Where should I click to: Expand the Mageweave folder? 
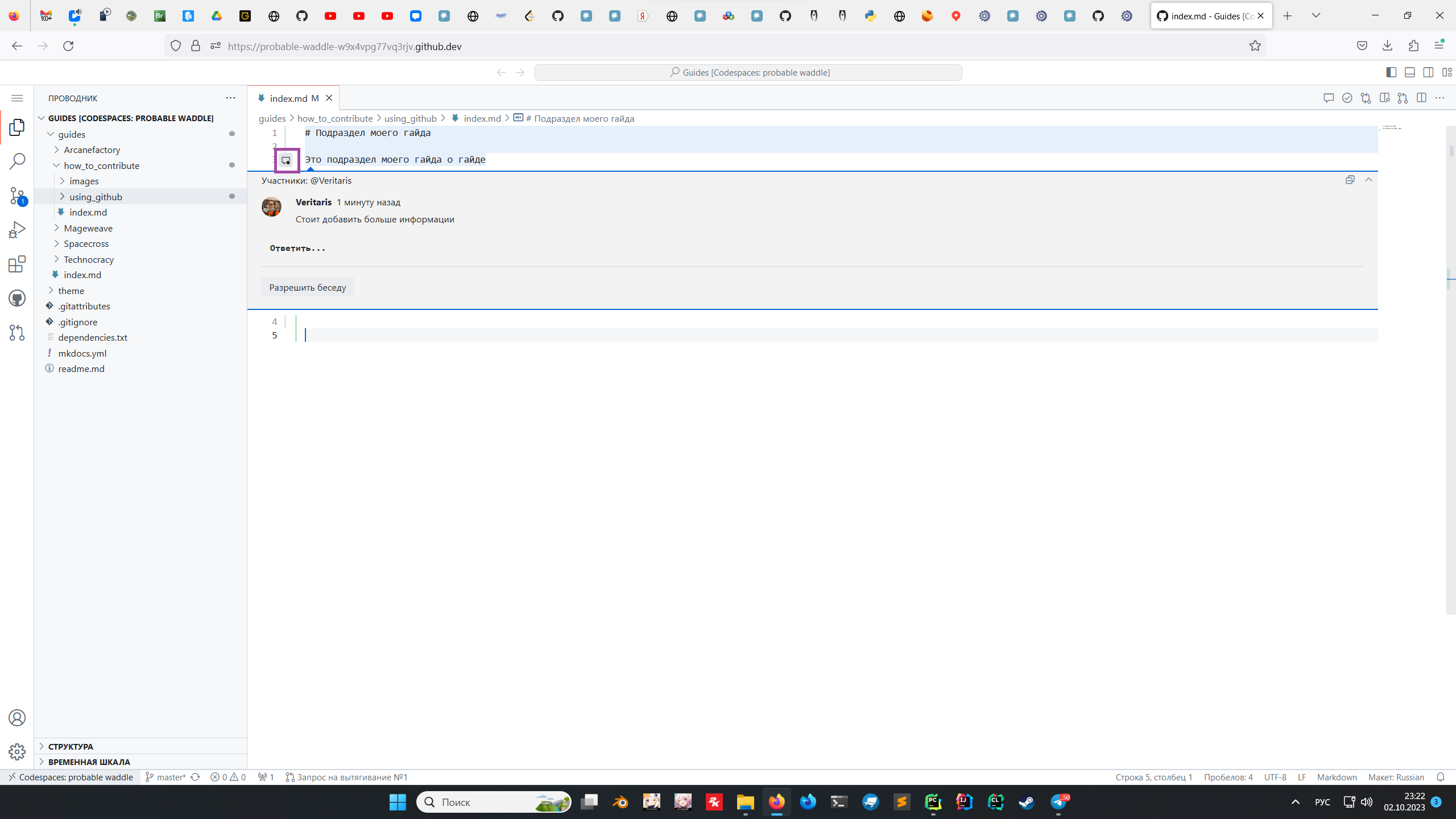pyautogui.click(x=88, y=228)
